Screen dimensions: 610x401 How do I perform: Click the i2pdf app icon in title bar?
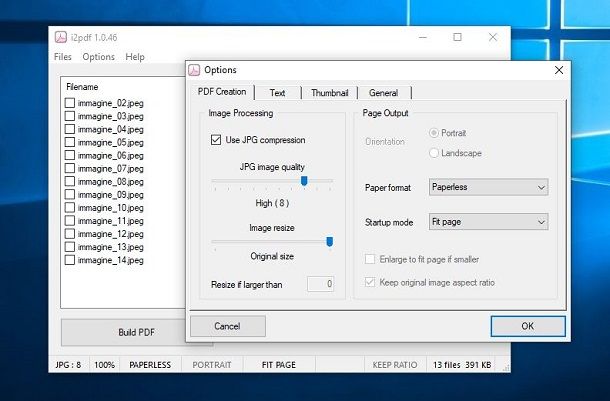pos(60,38)
